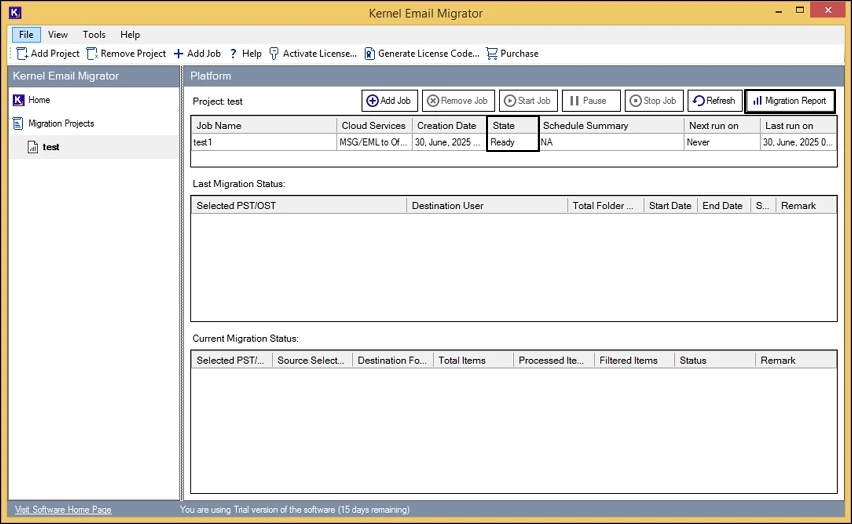852x524 pixels.
Task: Click the Purchase cart icon
Action: 492,53
